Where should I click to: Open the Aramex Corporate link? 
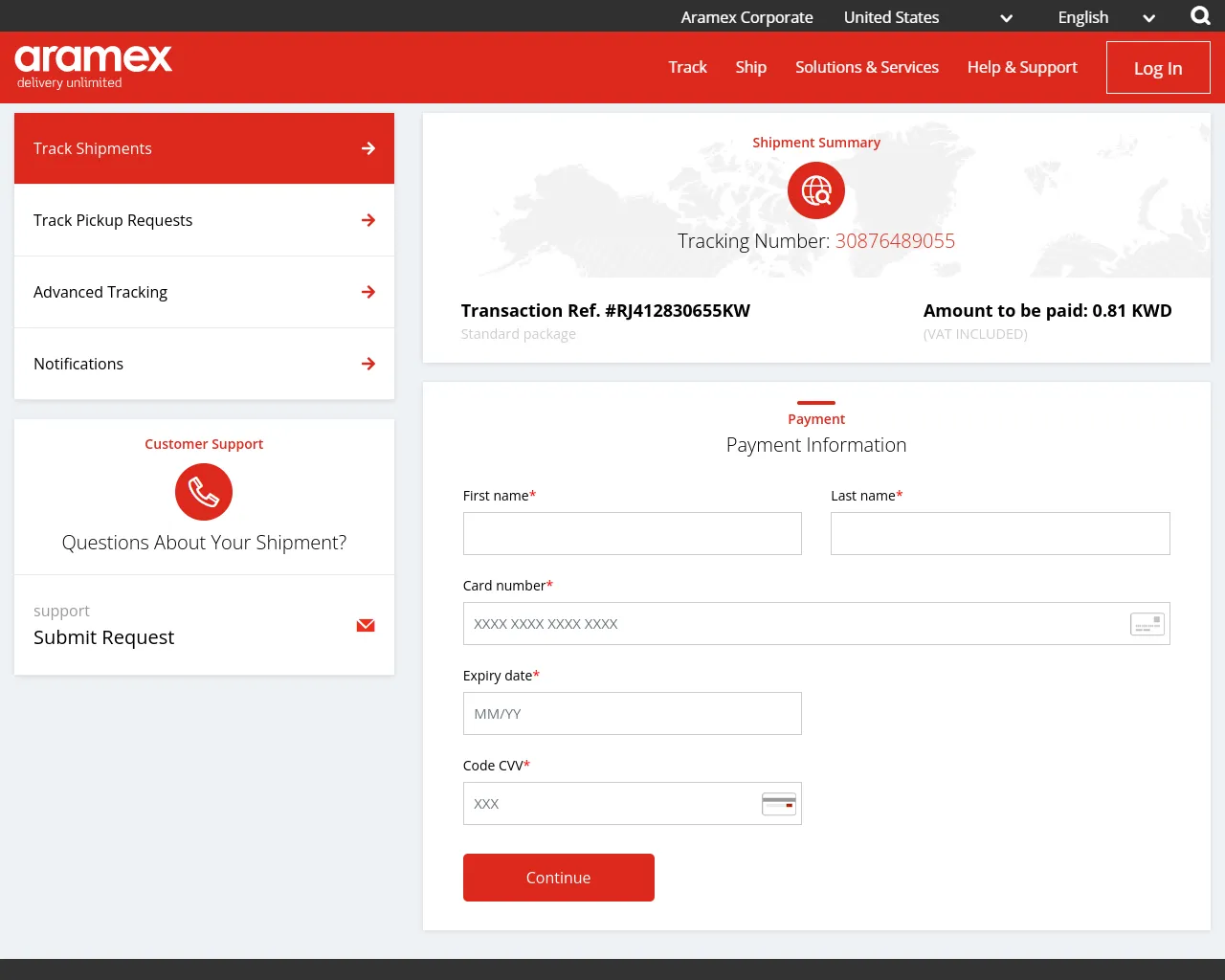coord(746,17)
